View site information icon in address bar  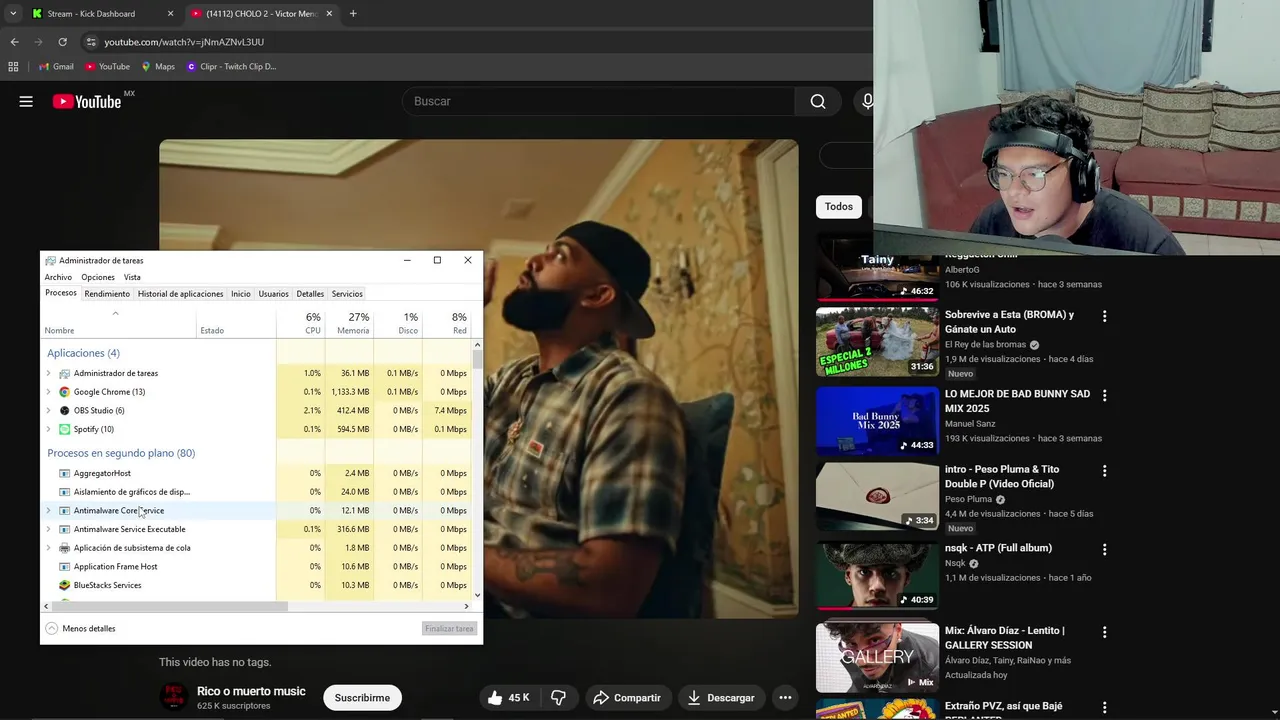pos(91,42)
